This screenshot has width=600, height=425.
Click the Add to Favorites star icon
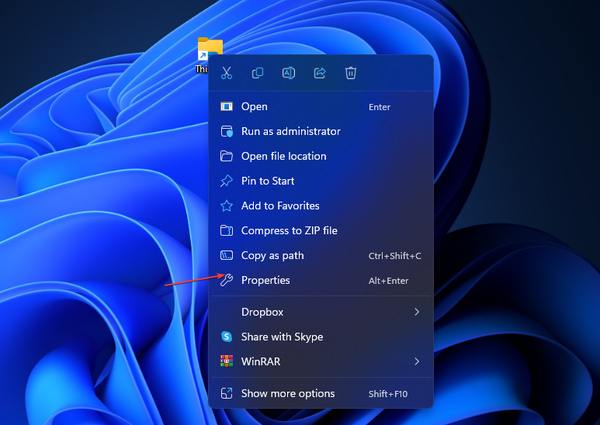(227, 206)
